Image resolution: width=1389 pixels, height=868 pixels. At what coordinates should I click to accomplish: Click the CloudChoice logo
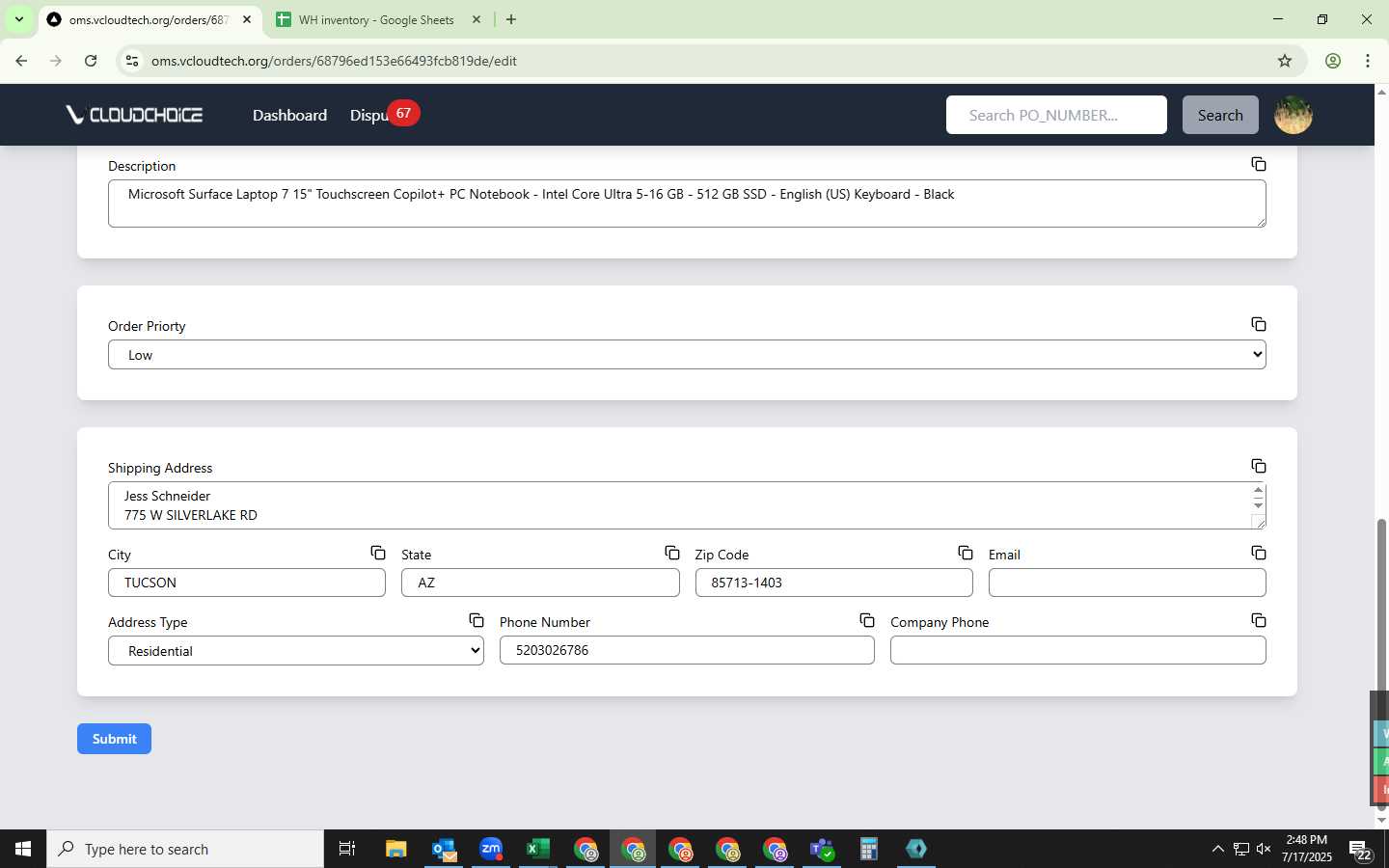[134, 115]
